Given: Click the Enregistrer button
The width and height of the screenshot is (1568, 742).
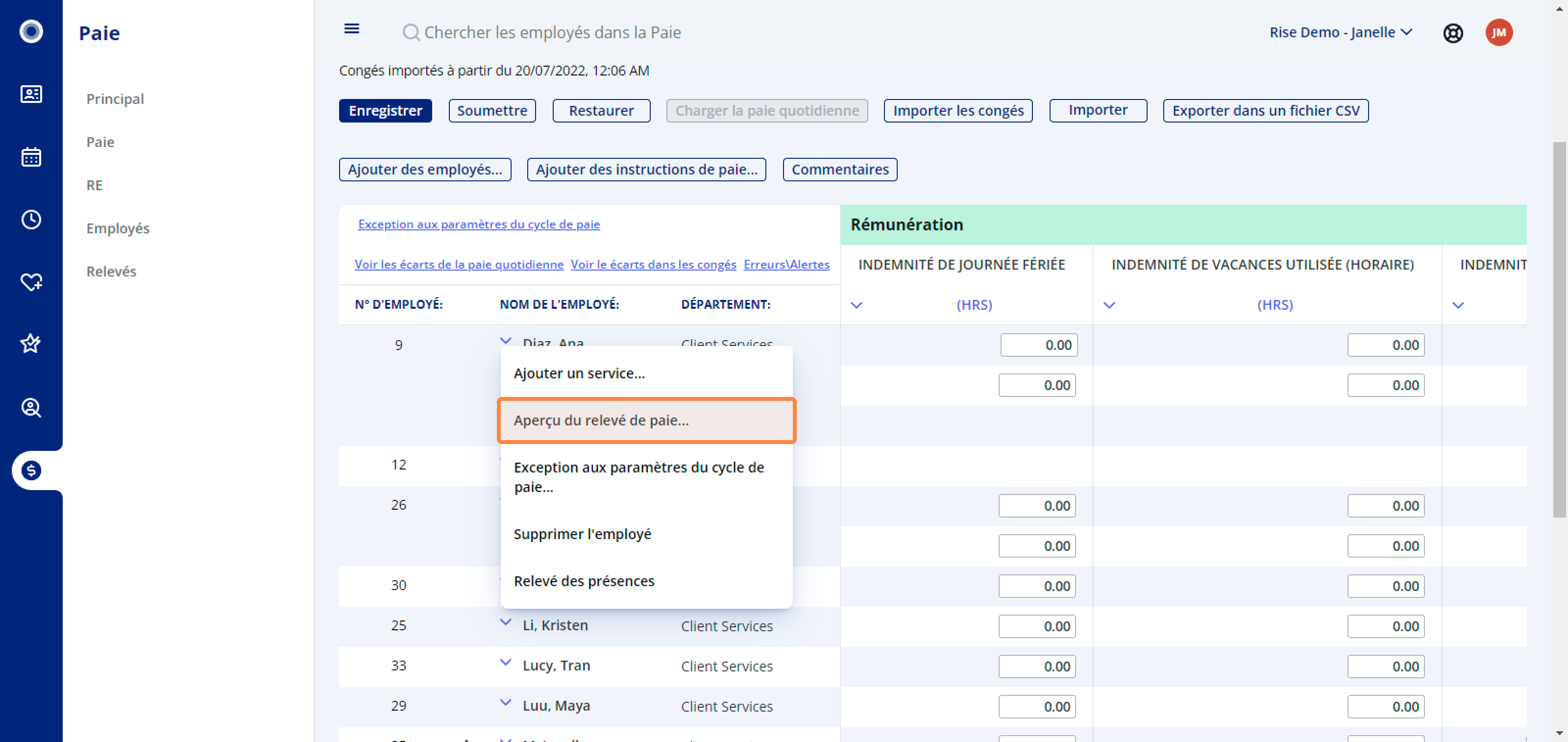Looking at the screenshot, I should pyautogui.click(x=385, y=111).
